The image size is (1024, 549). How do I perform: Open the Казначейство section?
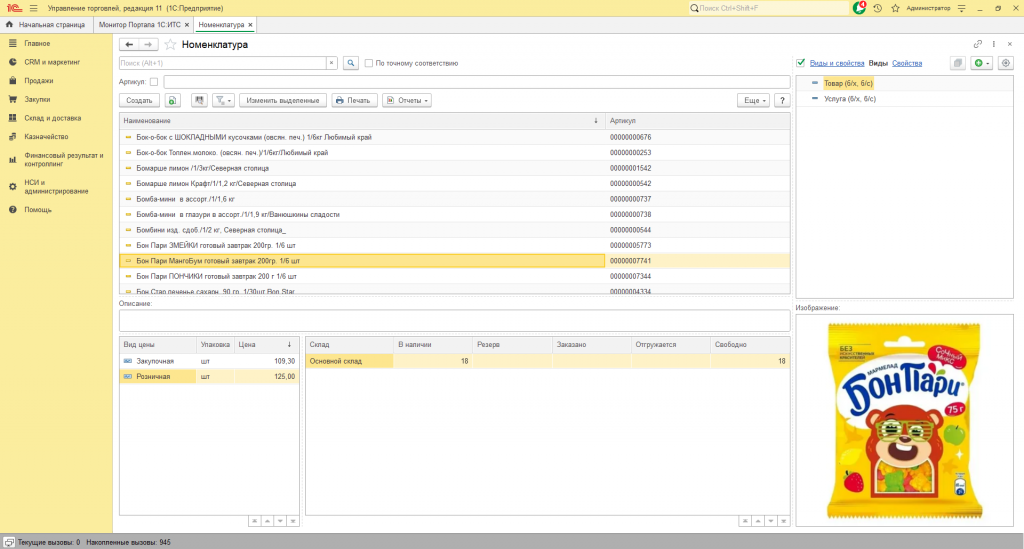[x=46, y=136]
